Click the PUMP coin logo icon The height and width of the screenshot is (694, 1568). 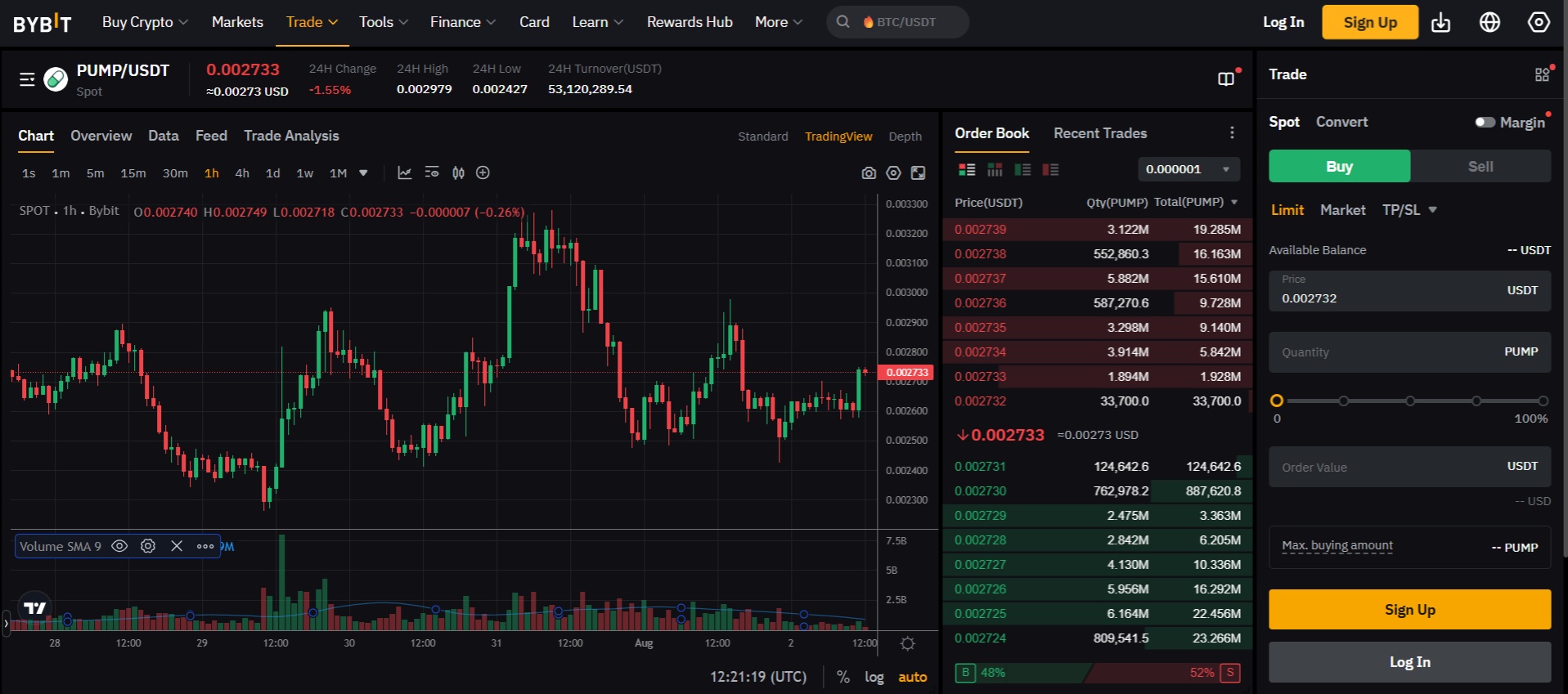click(x=56, y=79)
